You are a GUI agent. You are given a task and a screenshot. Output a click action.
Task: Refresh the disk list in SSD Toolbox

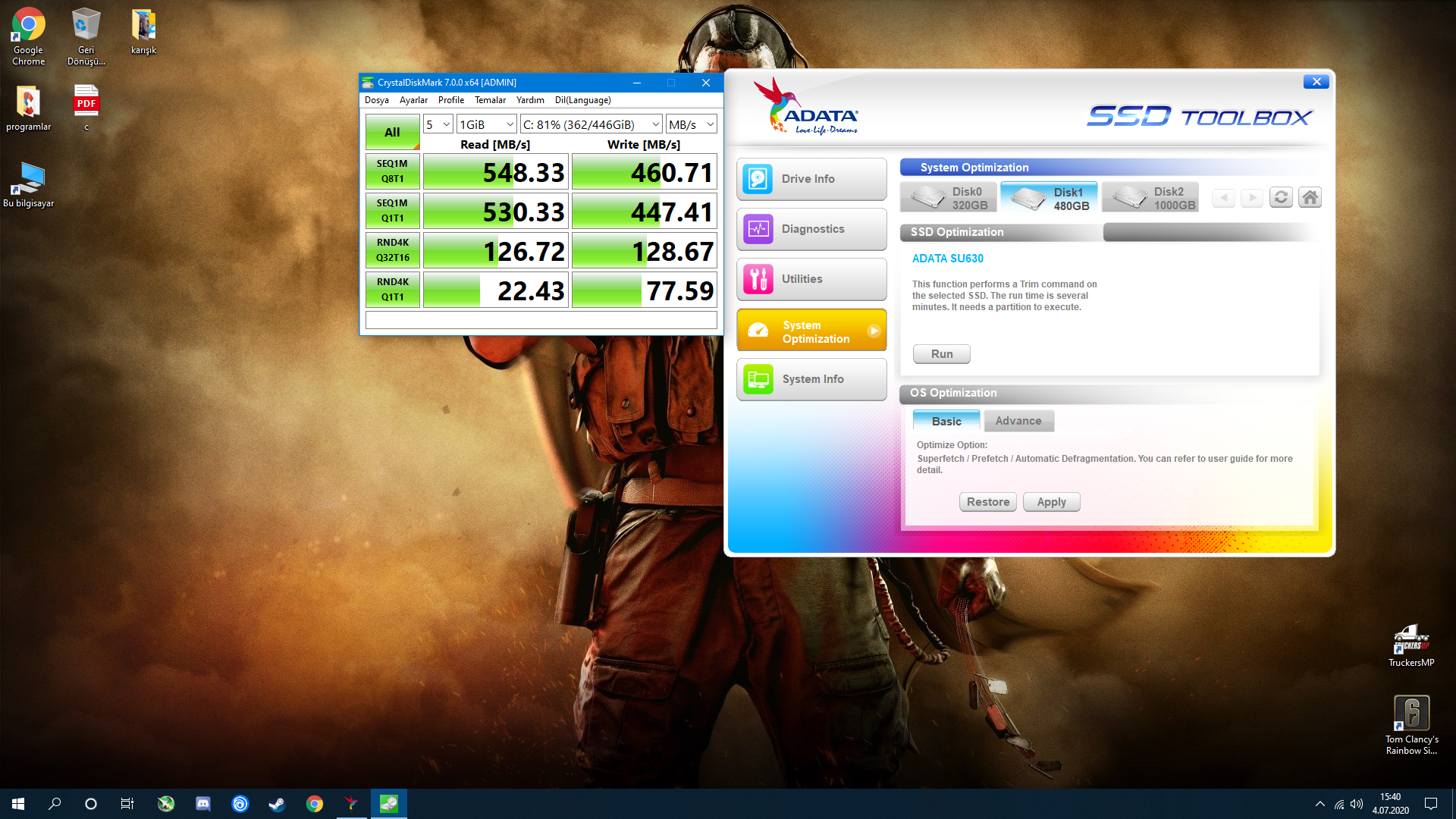point(1281,197)
